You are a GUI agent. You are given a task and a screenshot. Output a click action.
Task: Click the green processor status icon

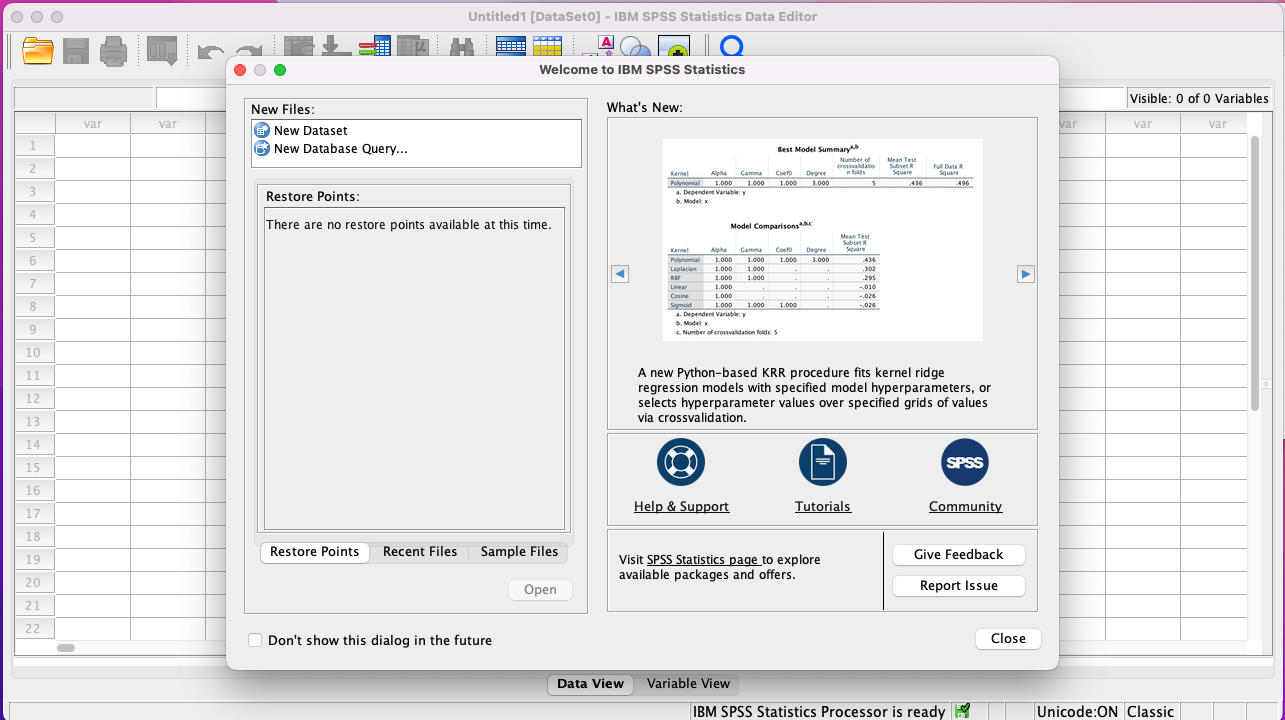[x=962, y=711]
